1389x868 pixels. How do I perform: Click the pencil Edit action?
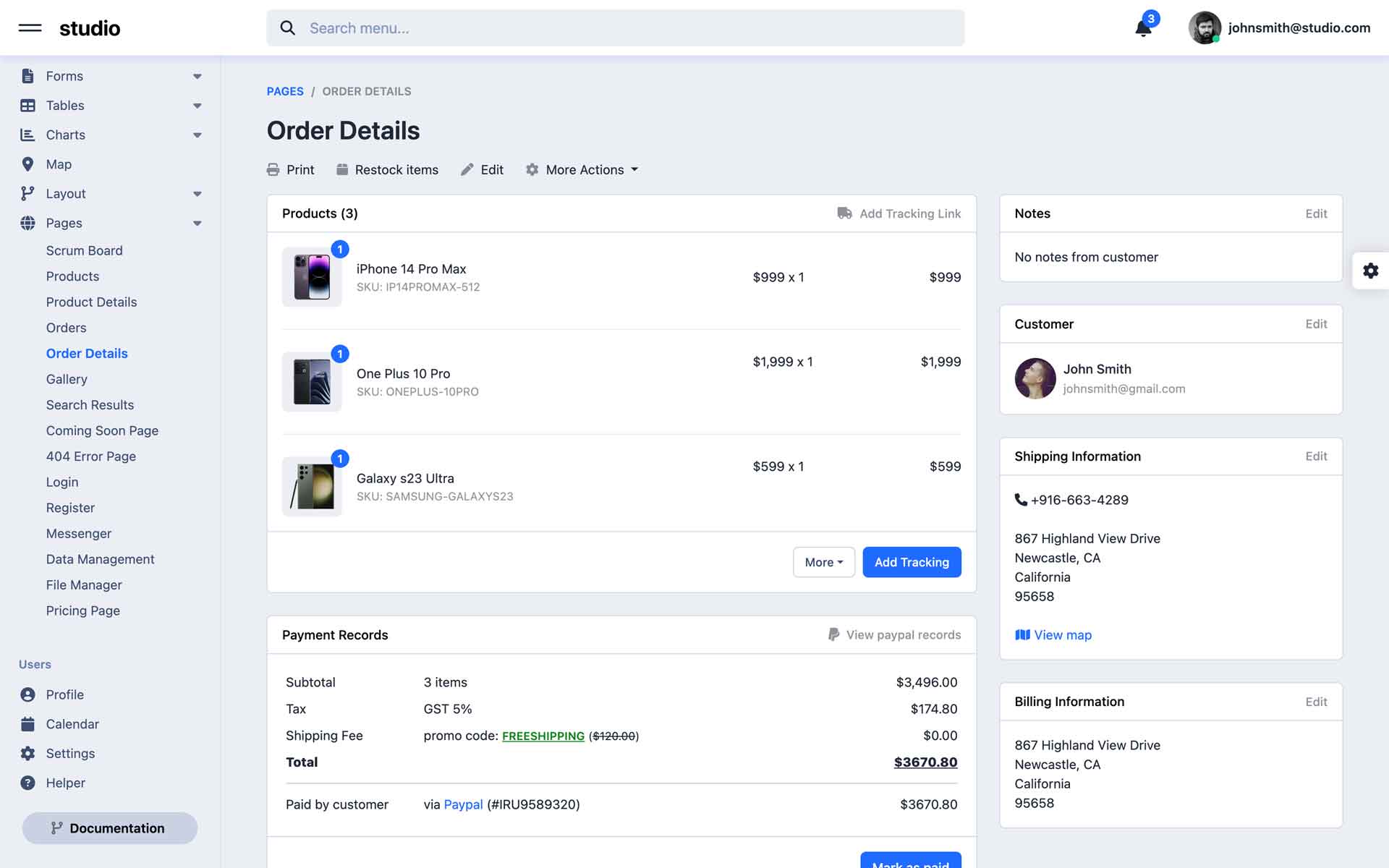[482, 170]
